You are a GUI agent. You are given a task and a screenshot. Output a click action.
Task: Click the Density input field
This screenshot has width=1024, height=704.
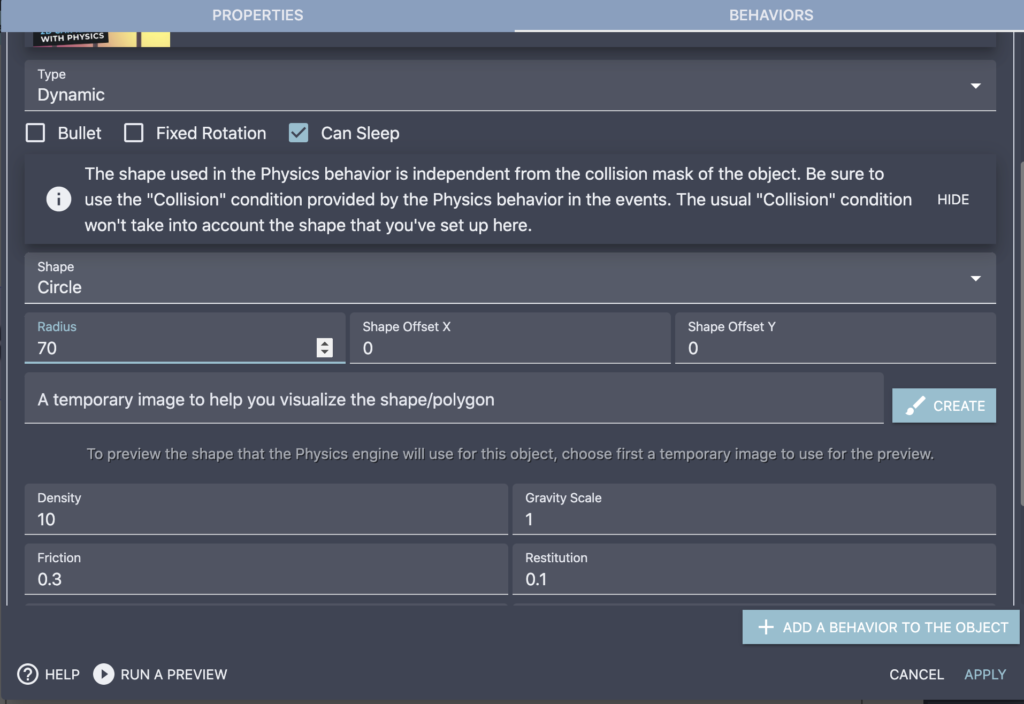pos(266,509)
